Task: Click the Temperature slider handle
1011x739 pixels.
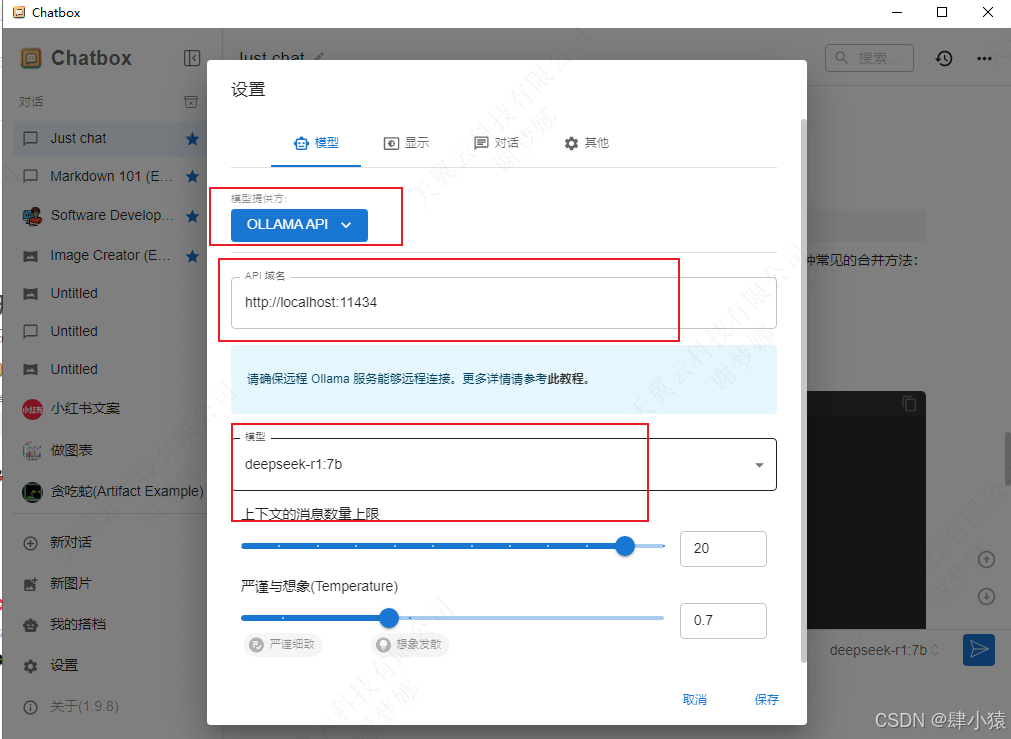Action: tap(389, 618)
